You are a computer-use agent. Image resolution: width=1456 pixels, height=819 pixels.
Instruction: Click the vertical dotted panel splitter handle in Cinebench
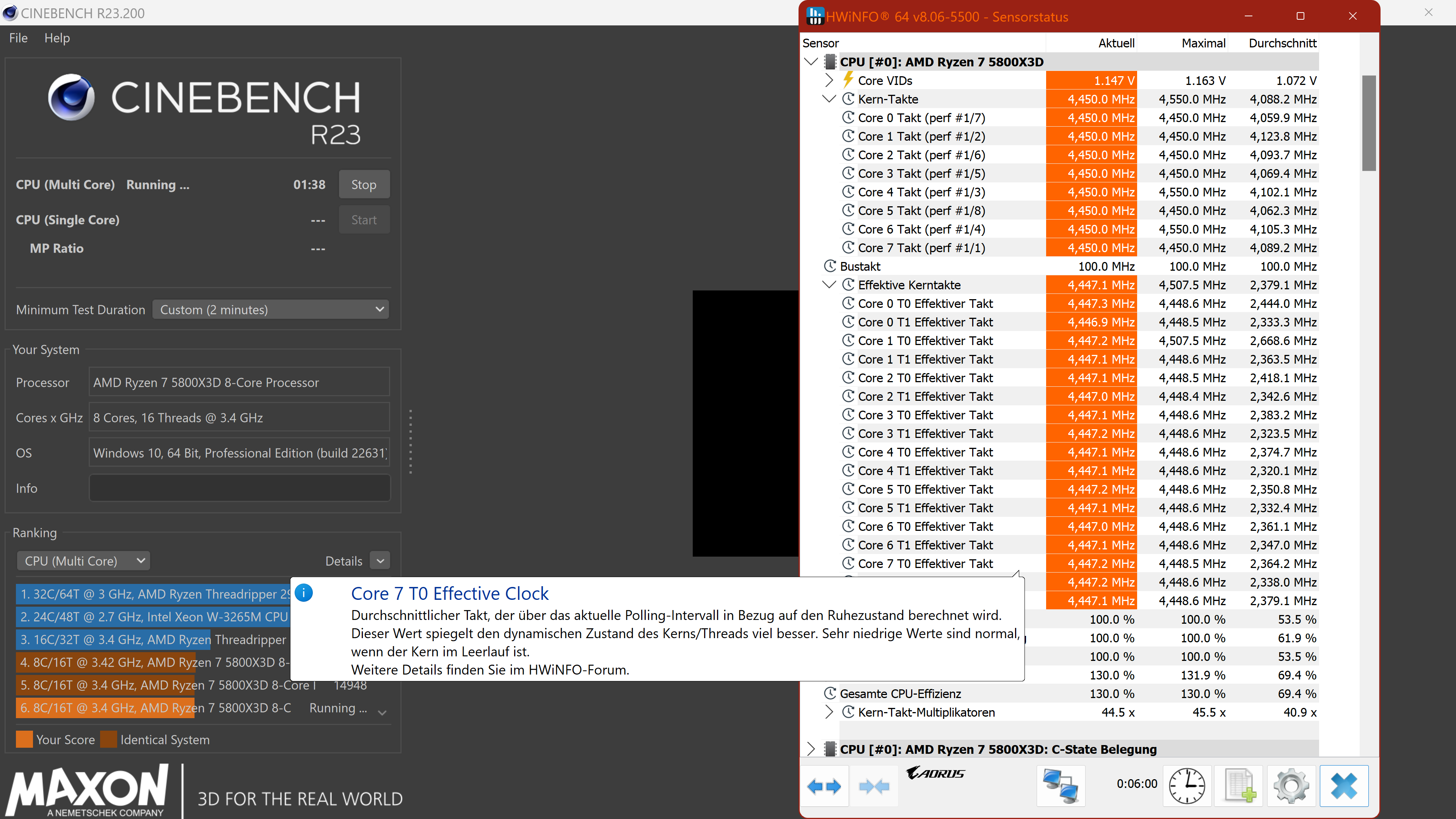pyautogui.click(x=410, y=441)
